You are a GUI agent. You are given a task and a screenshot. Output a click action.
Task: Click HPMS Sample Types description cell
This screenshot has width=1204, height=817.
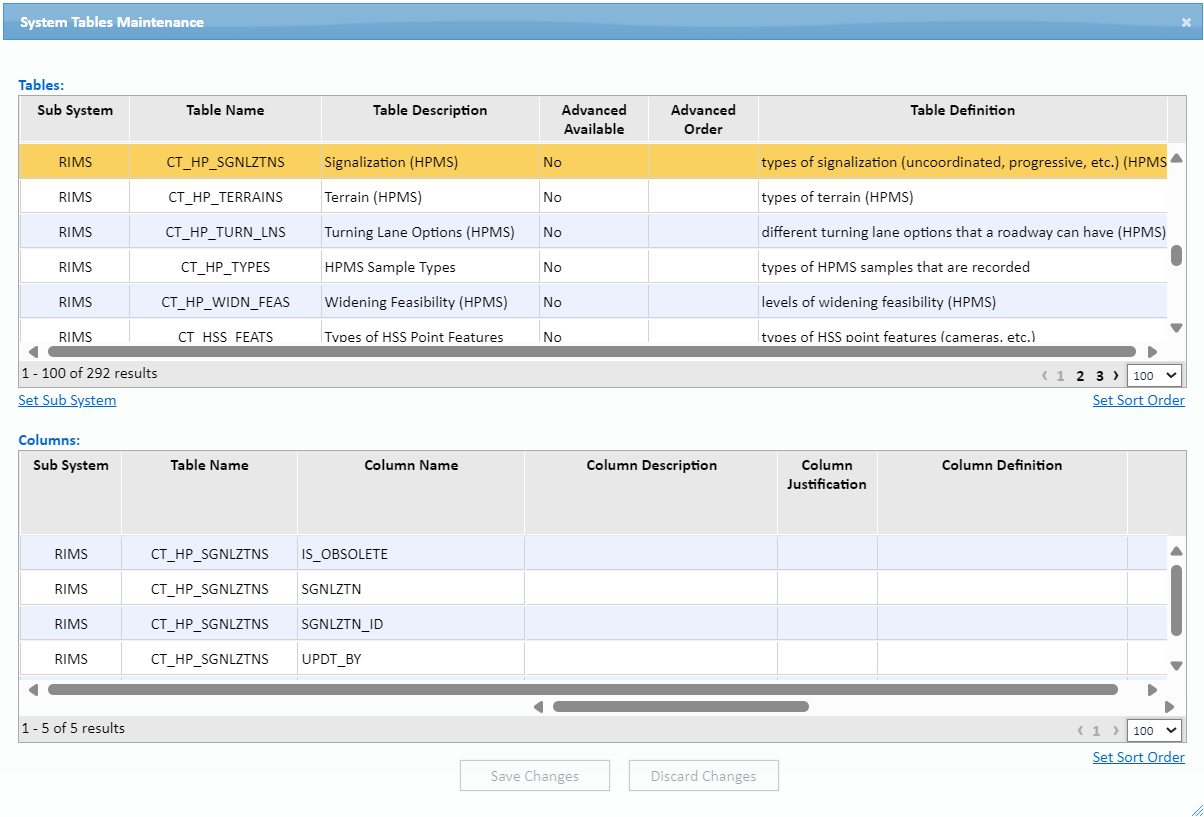click(430, 267)
